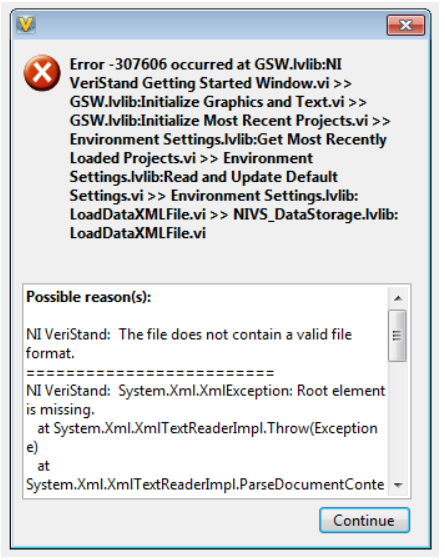The image size is (445, 560).
Task: Click the VeriStand V icon in title bar
Action: tap(26, 25)
